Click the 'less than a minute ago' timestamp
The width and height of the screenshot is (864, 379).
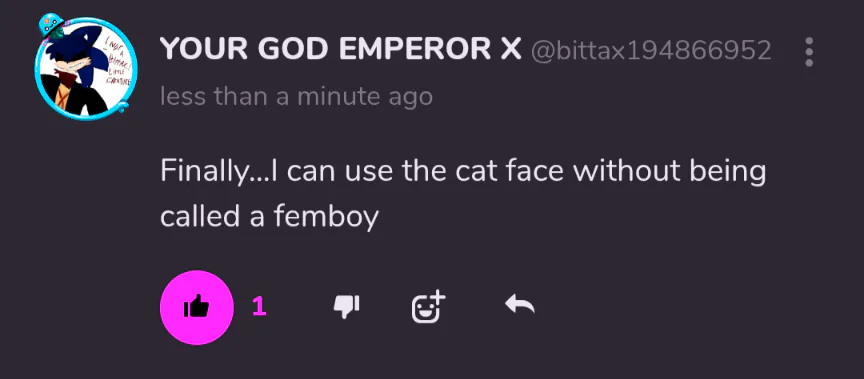click(296, 97)
